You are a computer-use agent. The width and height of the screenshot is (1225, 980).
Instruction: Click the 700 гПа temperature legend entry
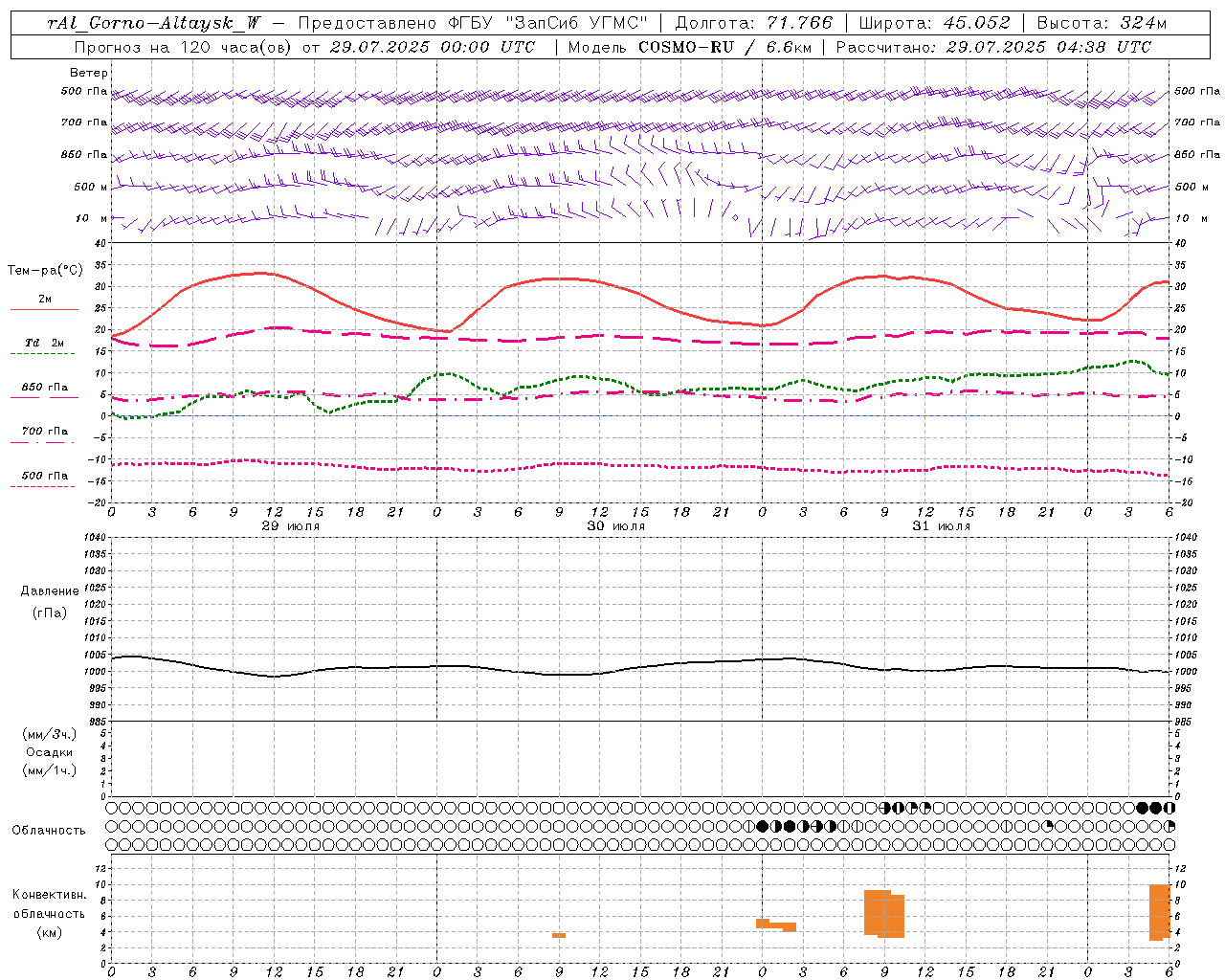tap(44, 431)
